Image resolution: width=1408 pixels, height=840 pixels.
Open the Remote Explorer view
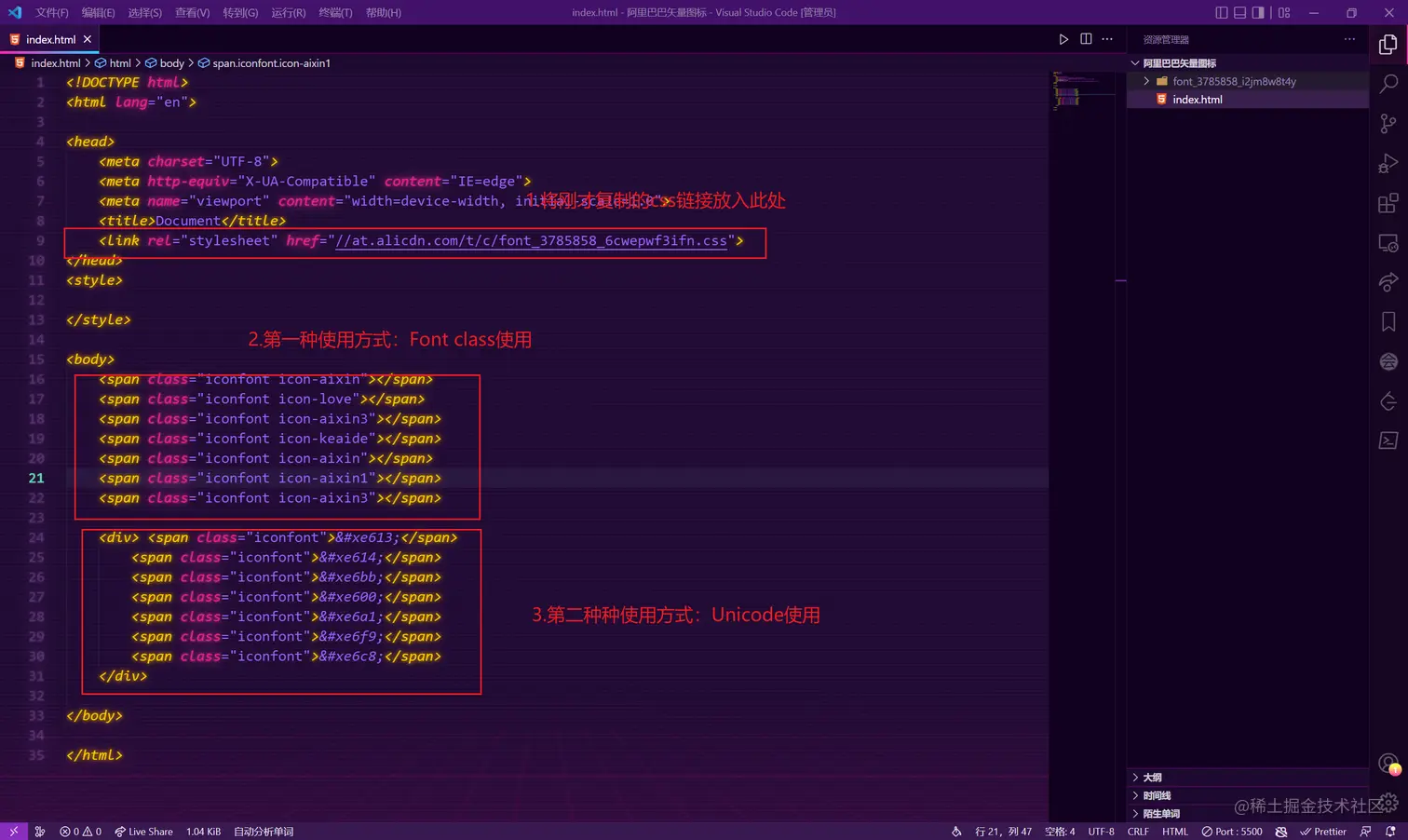point(1388,243)
